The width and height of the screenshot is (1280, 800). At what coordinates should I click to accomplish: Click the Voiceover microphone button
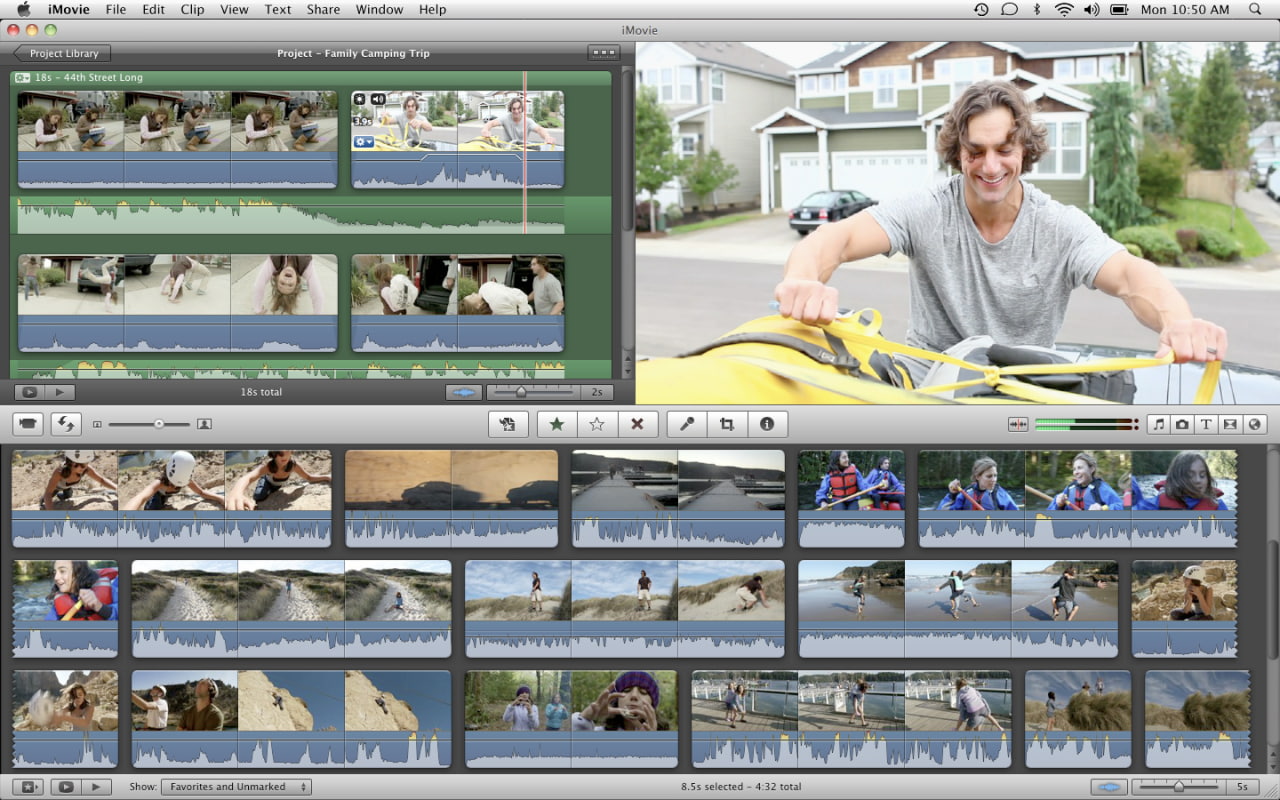click(687, 424)
